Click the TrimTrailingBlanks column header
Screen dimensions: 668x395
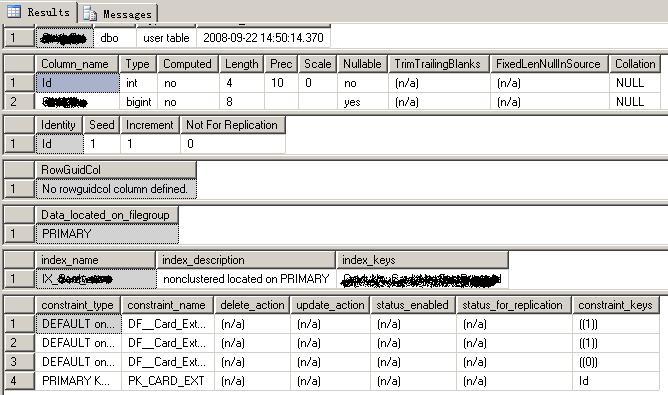tap(439, 64)
